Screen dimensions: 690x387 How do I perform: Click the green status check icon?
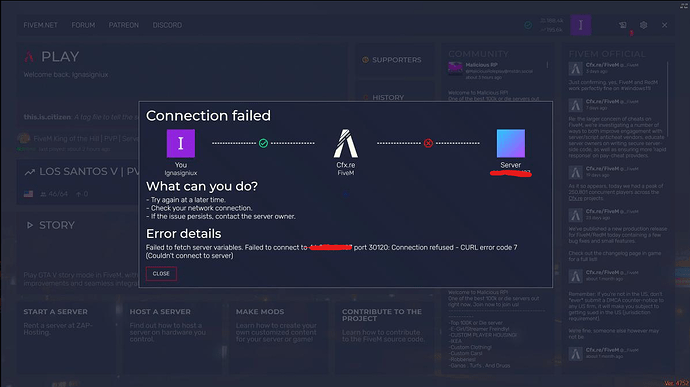coord(528,25)
